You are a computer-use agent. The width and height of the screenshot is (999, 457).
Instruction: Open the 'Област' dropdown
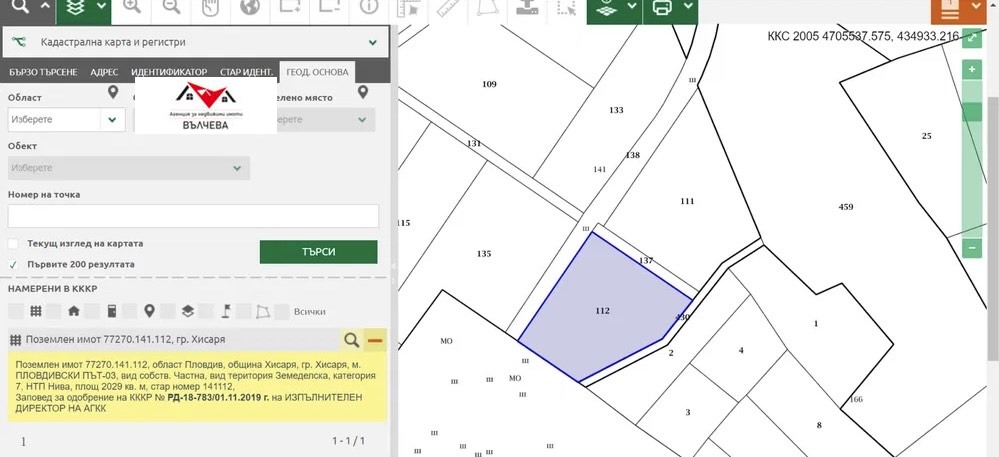pos(66,119)
